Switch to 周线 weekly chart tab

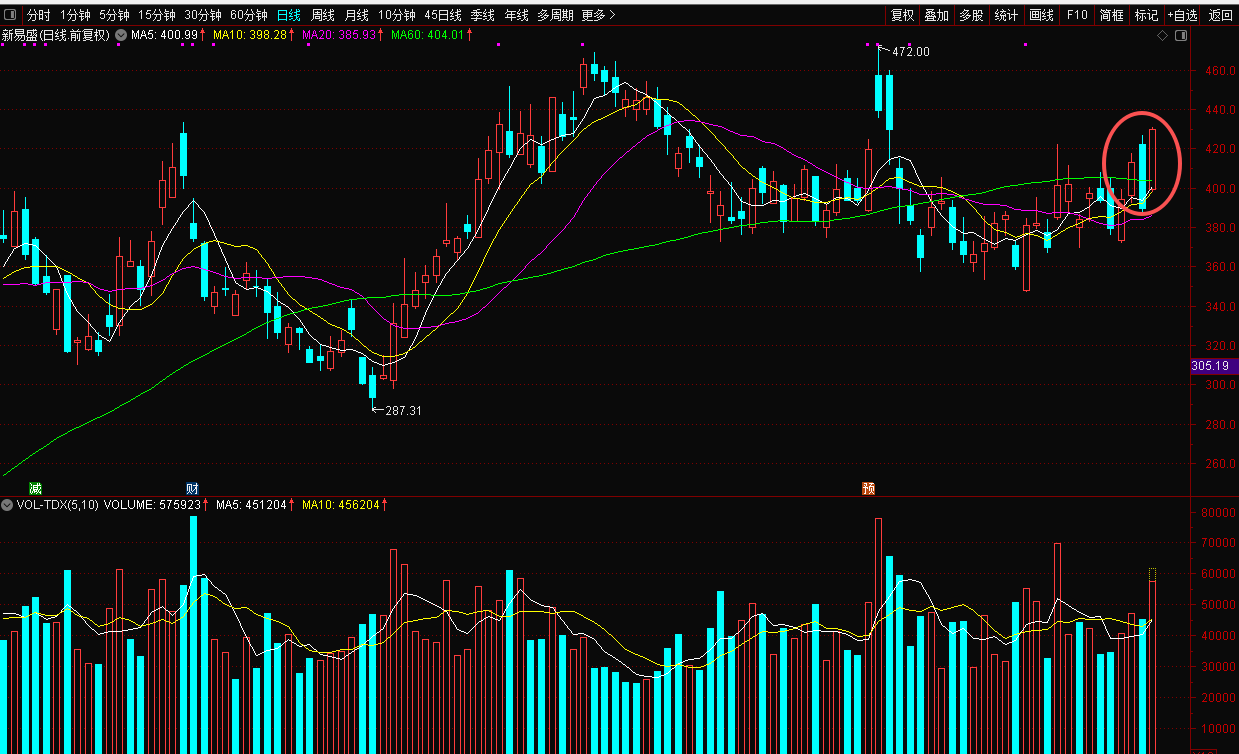coord(322,15)
